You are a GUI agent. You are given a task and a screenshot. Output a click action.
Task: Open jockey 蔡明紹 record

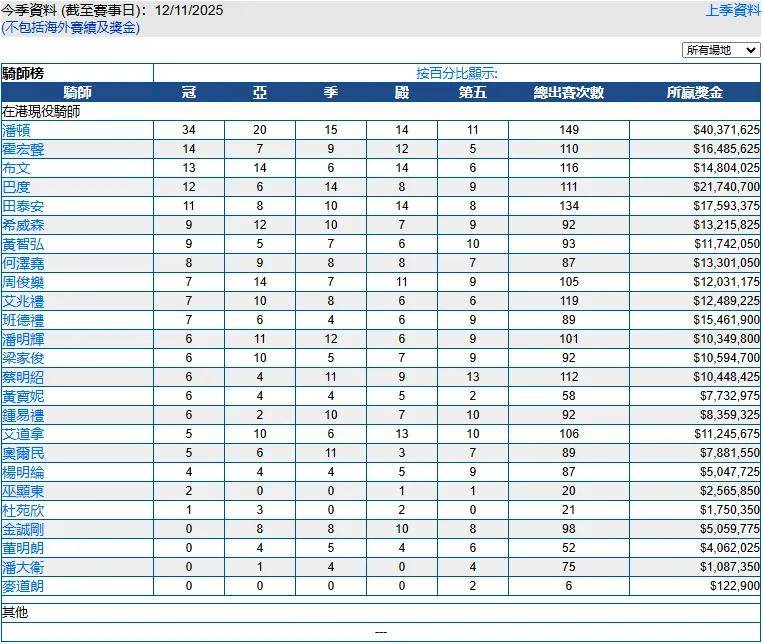pyautogui.click(x=23, y=377)
